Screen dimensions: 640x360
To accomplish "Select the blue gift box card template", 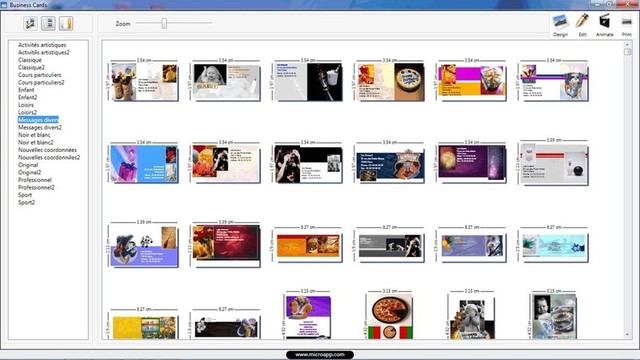I will (144, 164).
